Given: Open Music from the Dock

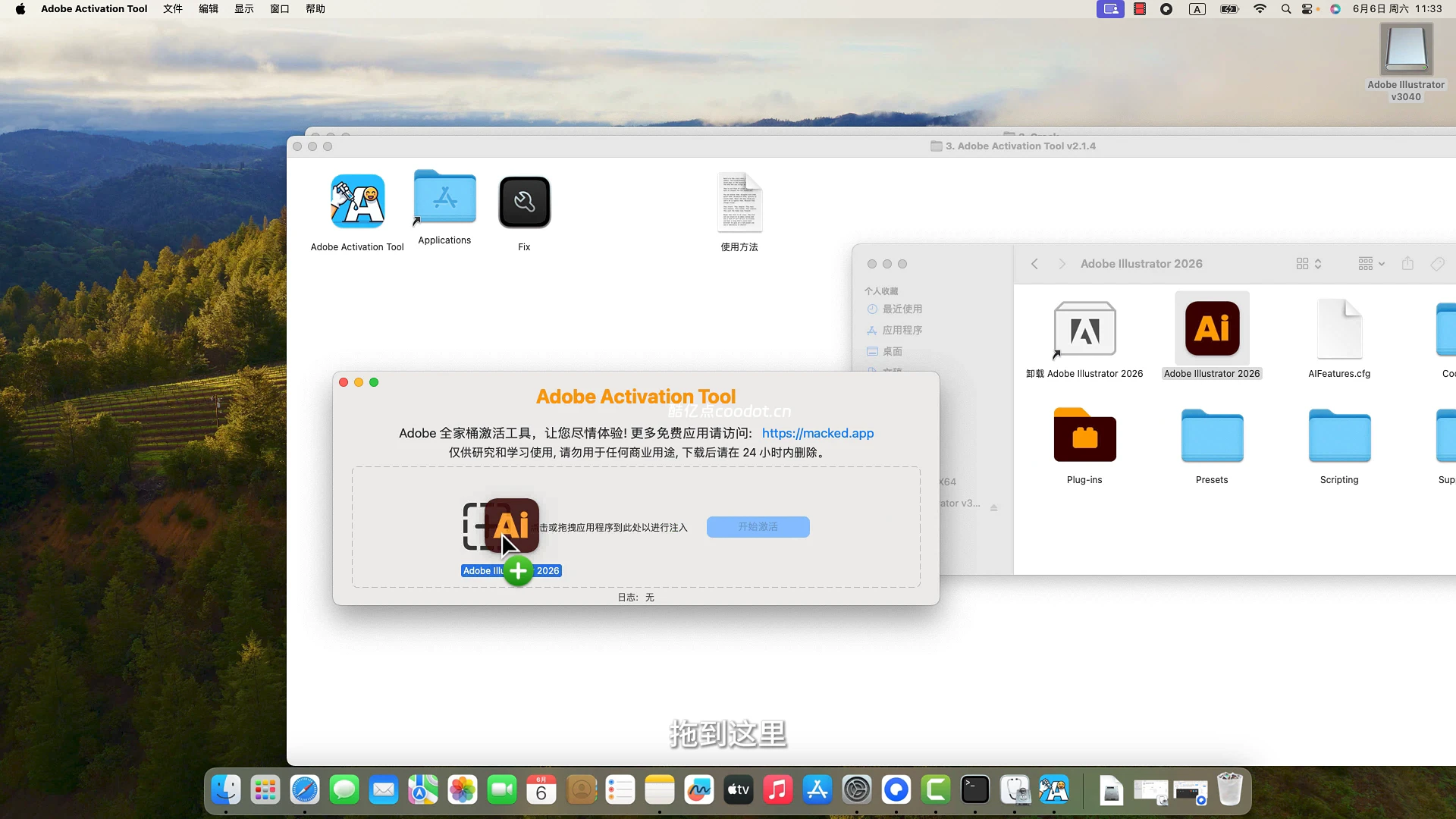Looking at the screenshot, I should pos(778,790).
